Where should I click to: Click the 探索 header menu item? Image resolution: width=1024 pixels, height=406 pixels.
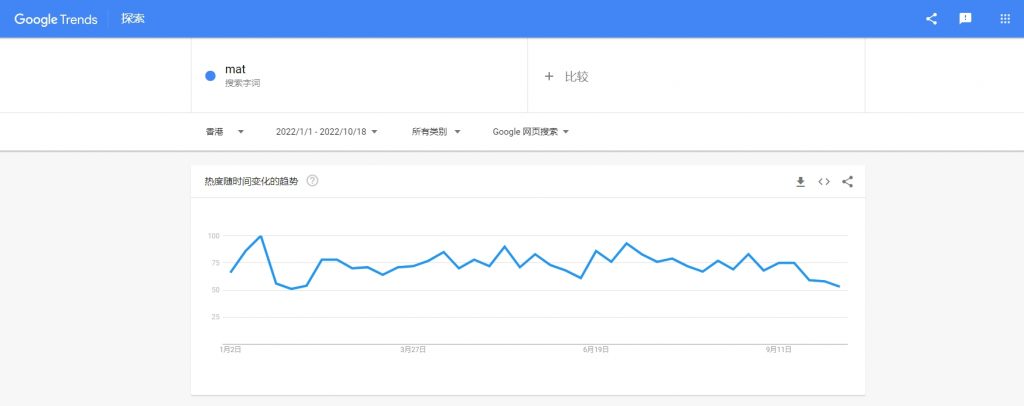[133, 19]
